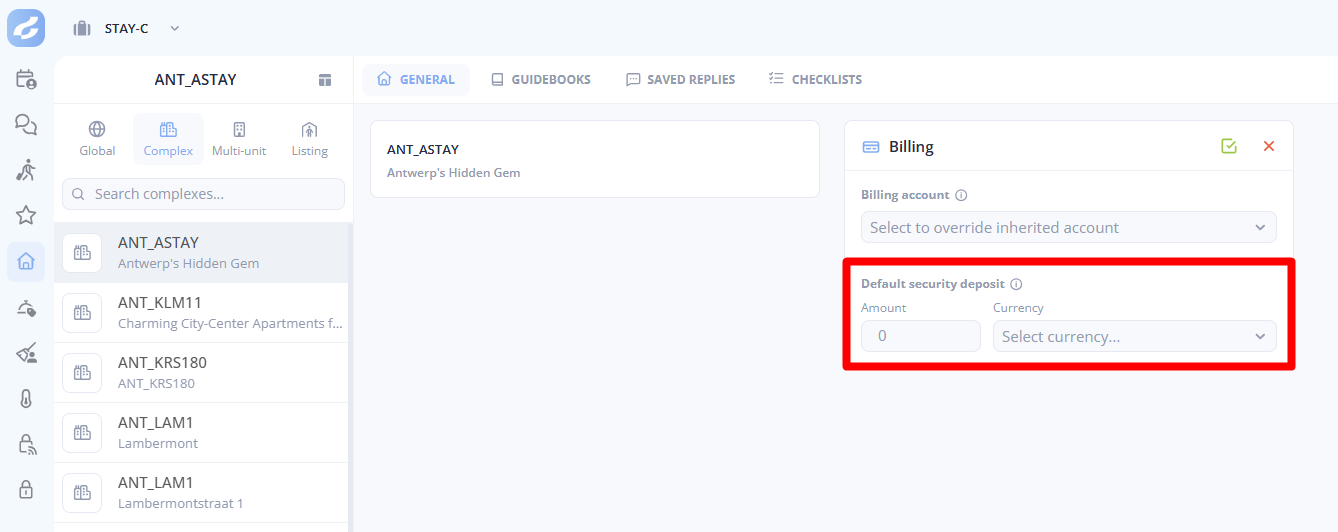Click building icon of ANT_KLM11 row
This screenshot has height=532, width=1338.
tap(82, 313)
